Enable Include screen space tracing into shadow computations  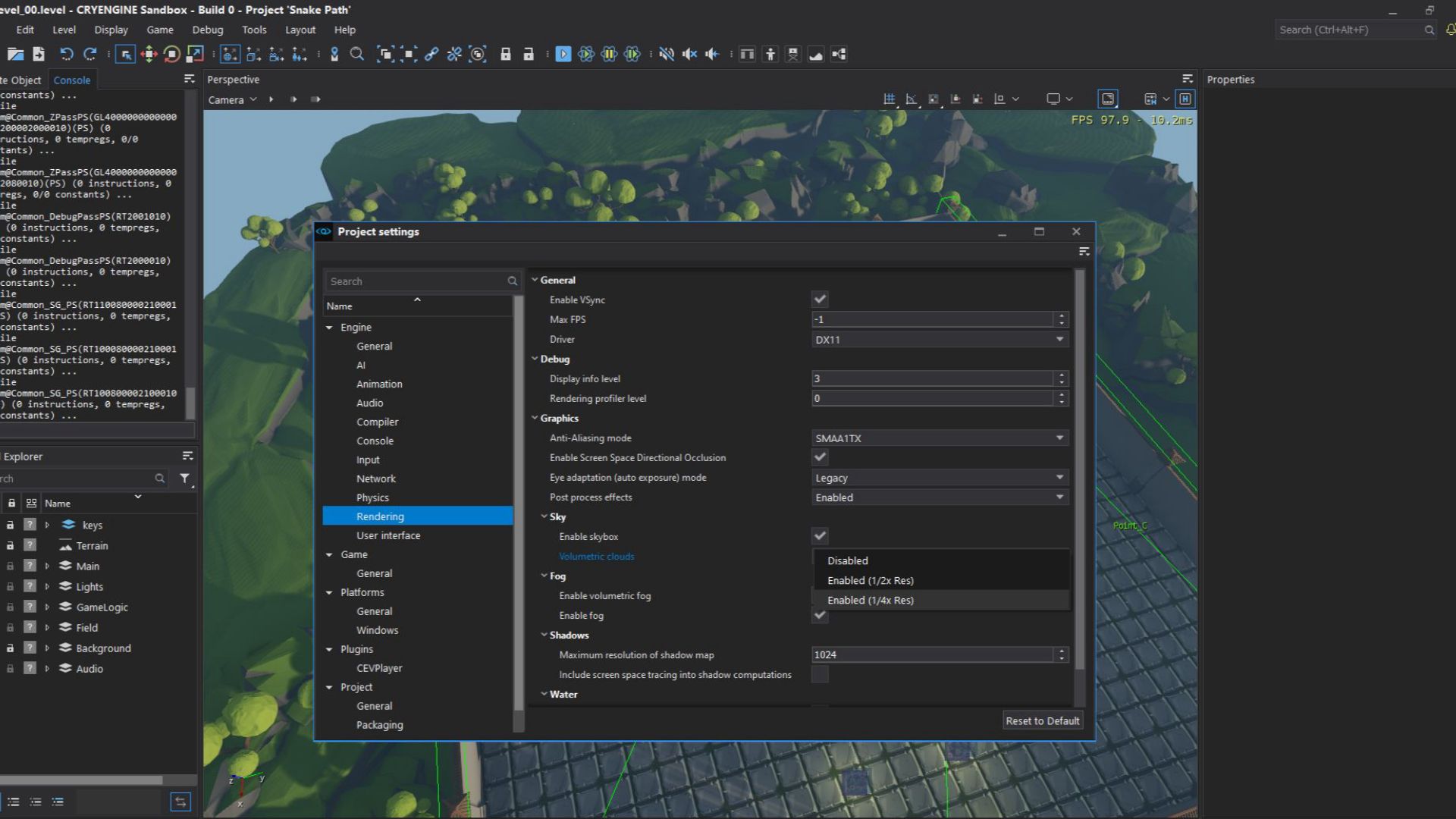coord(820,674)
